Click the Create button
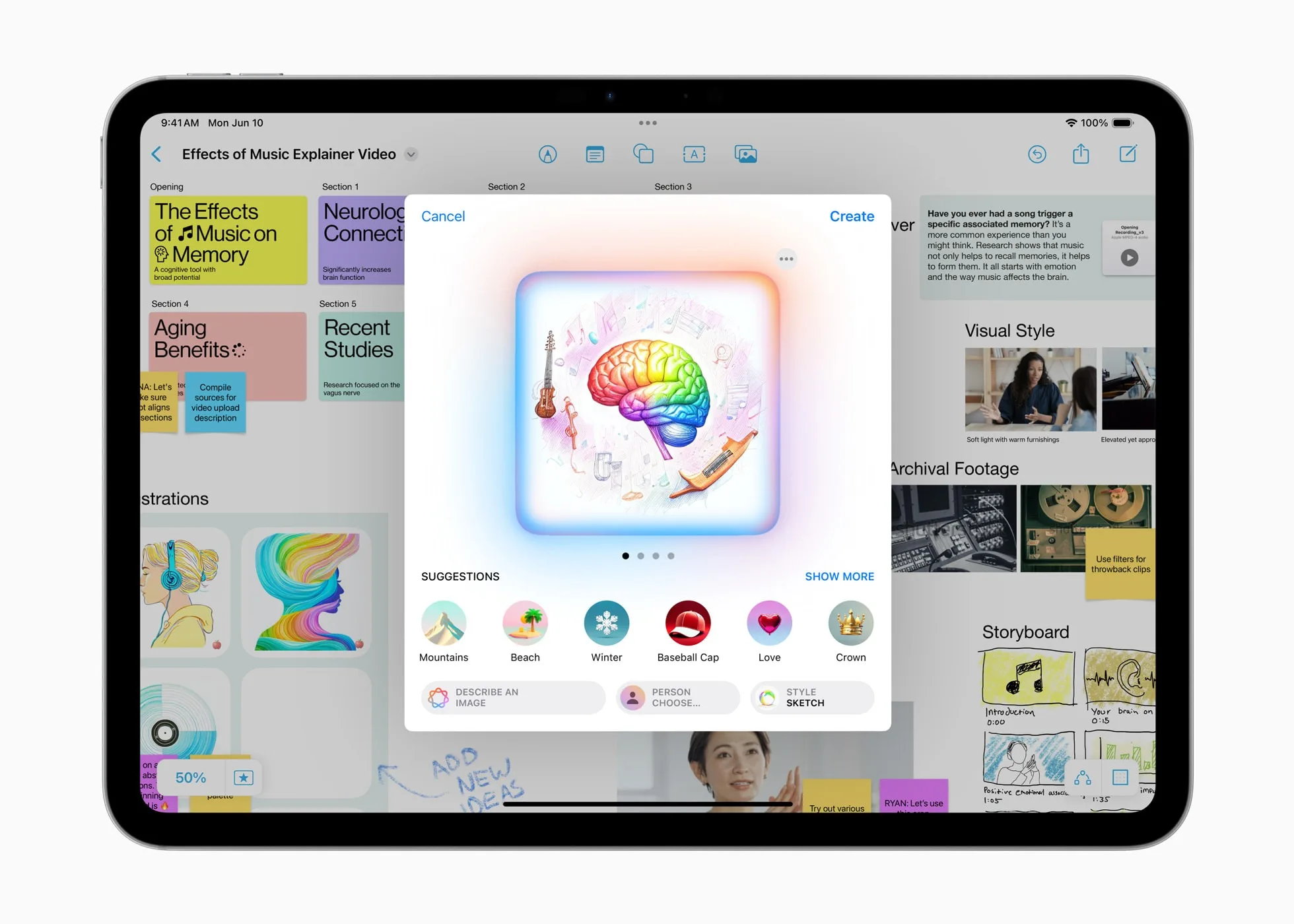The image size is (1294, 924). (851, 216)
